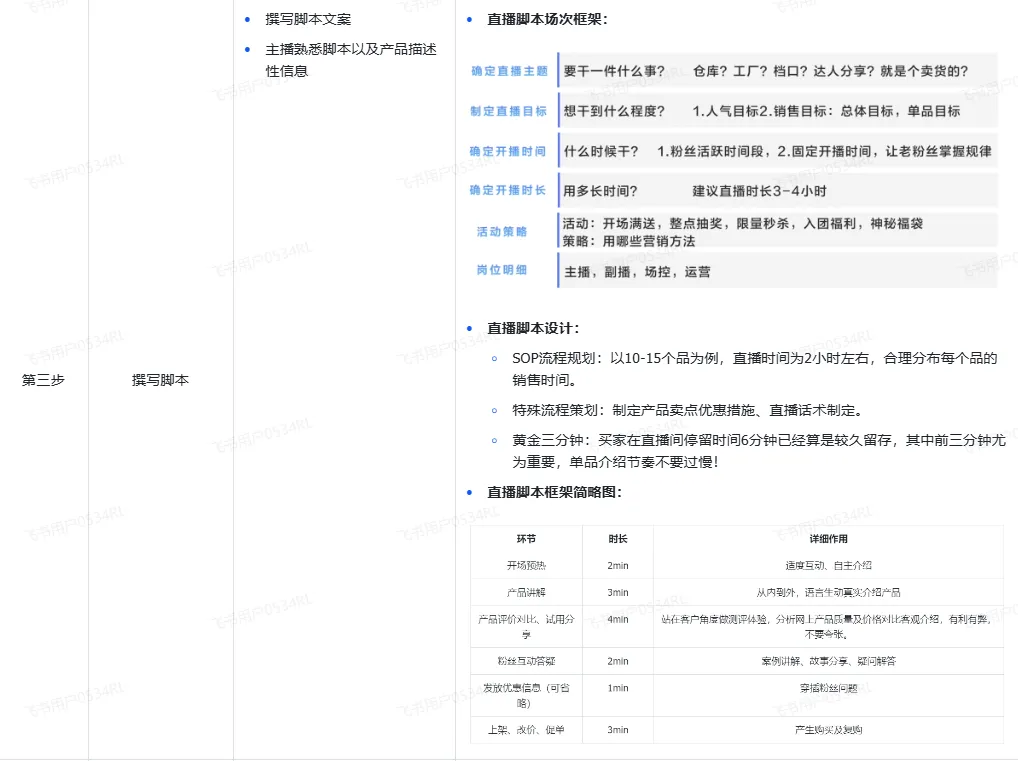Viewport: 1018px width, 761px height.
Task: Select the '撰写脚本' cell text
Action: pyautogui.click(x=160, y=380)
